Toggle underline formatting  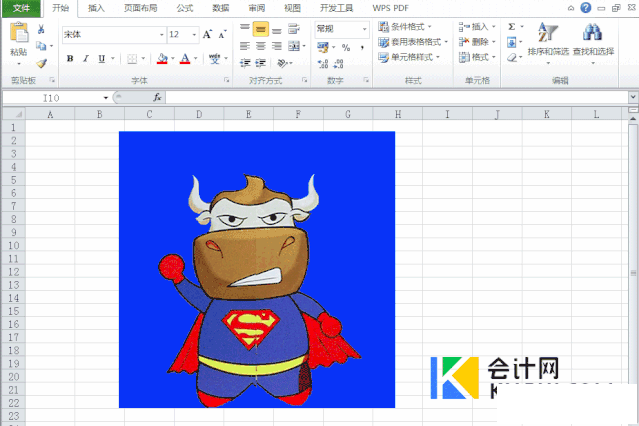[101, 59]
